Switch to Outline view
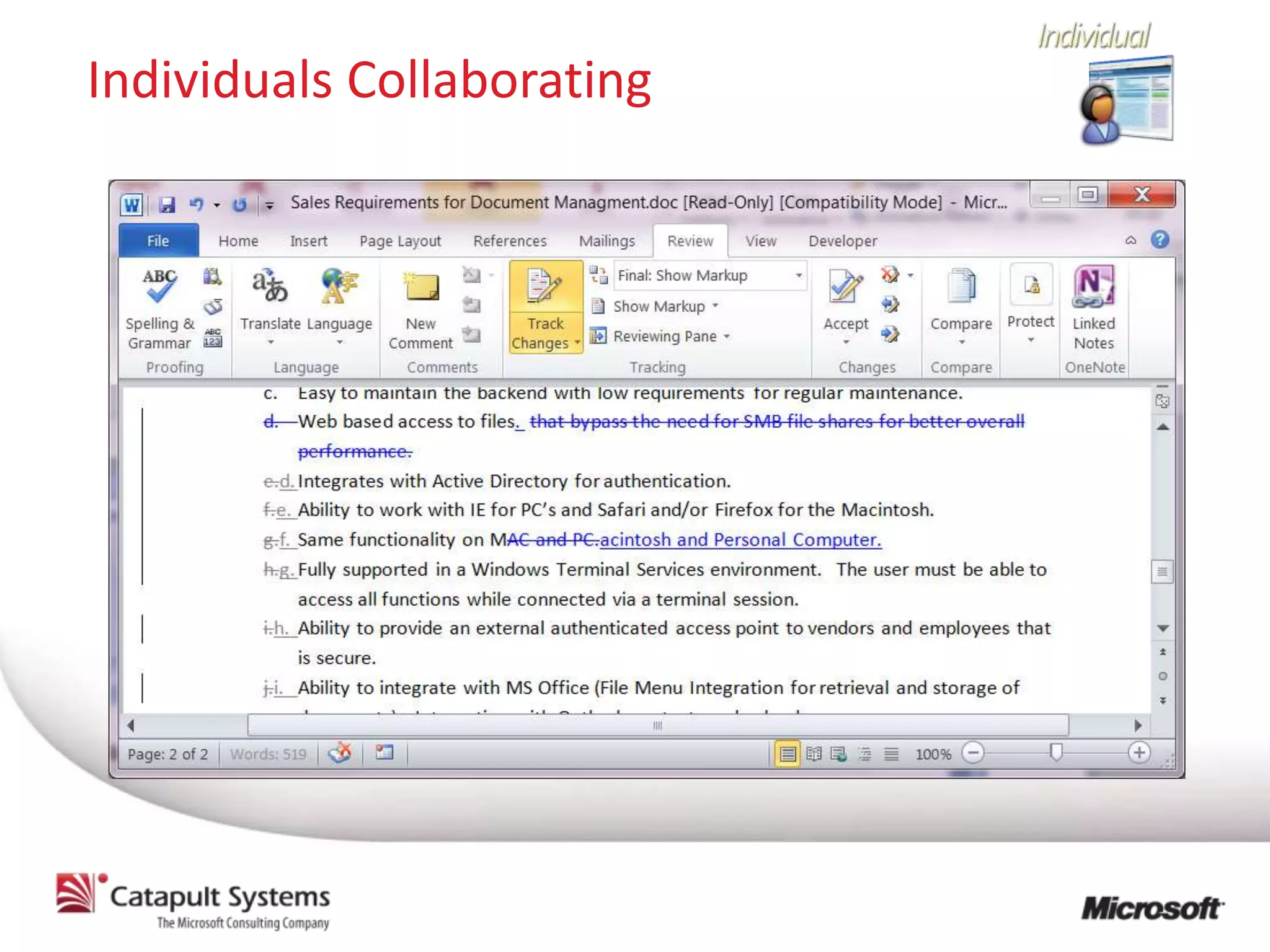 [865, 754]
